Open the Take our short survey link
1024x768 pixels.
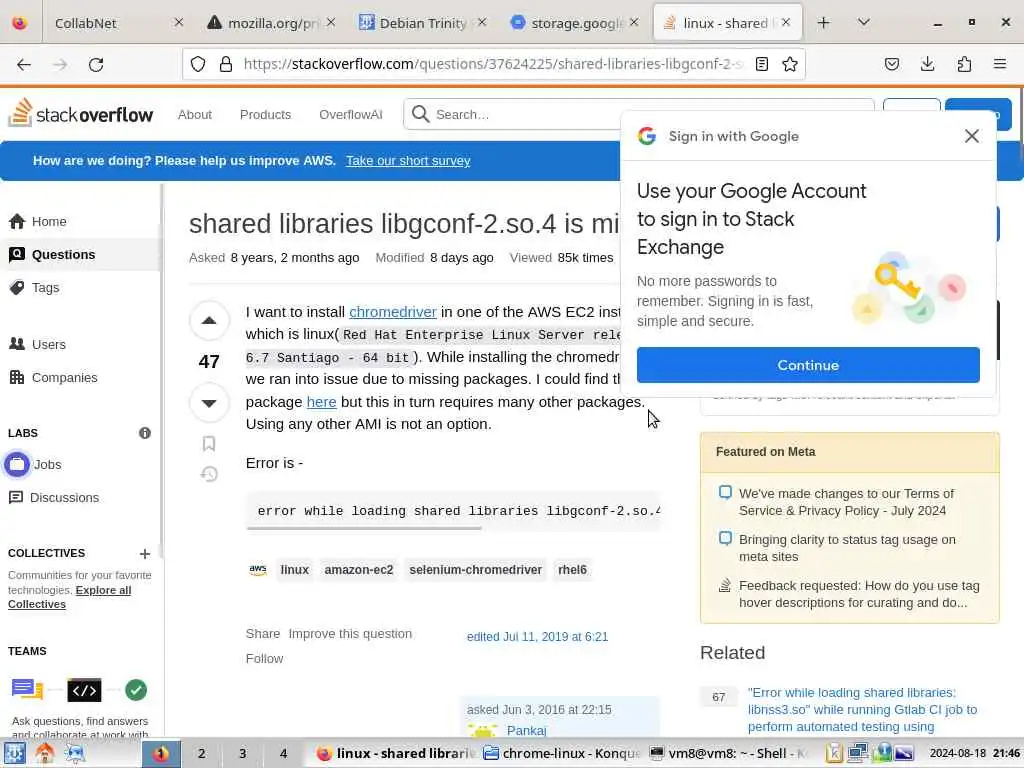tap(408, 161)
